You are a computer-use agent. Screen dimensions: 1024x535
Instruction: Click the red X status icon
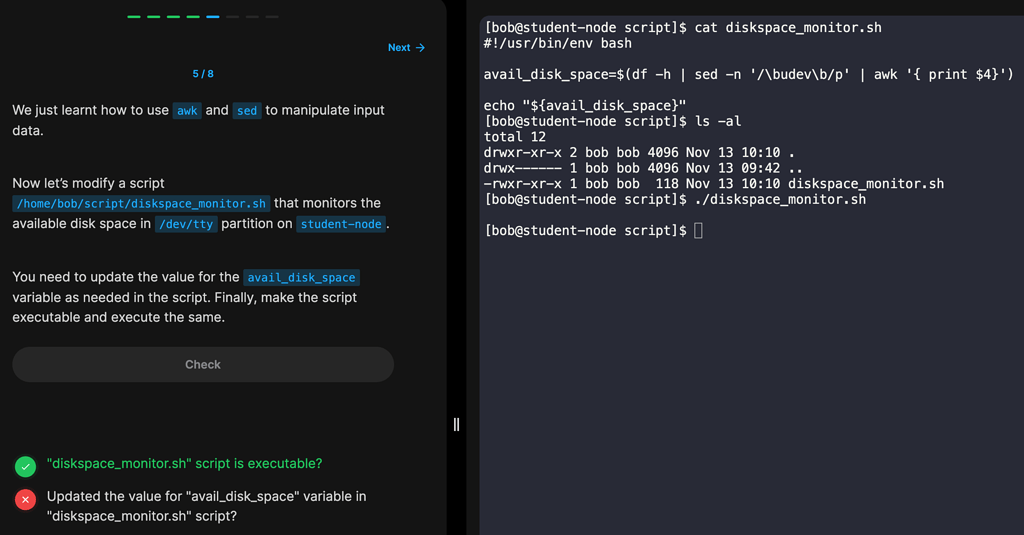[x=26, y=498]
